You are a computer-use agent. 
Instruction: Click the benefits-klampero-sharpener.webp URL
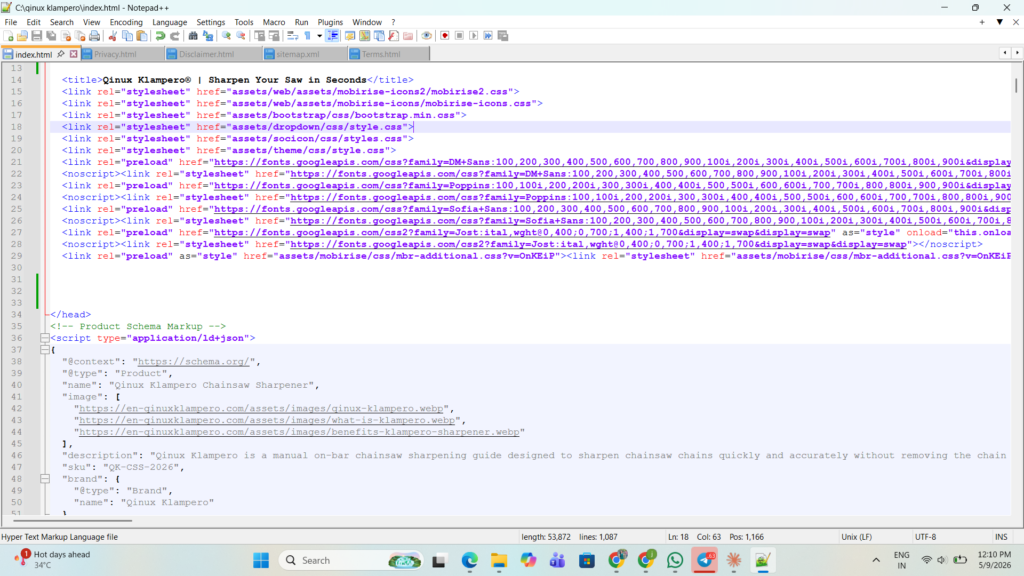point(299,432)
